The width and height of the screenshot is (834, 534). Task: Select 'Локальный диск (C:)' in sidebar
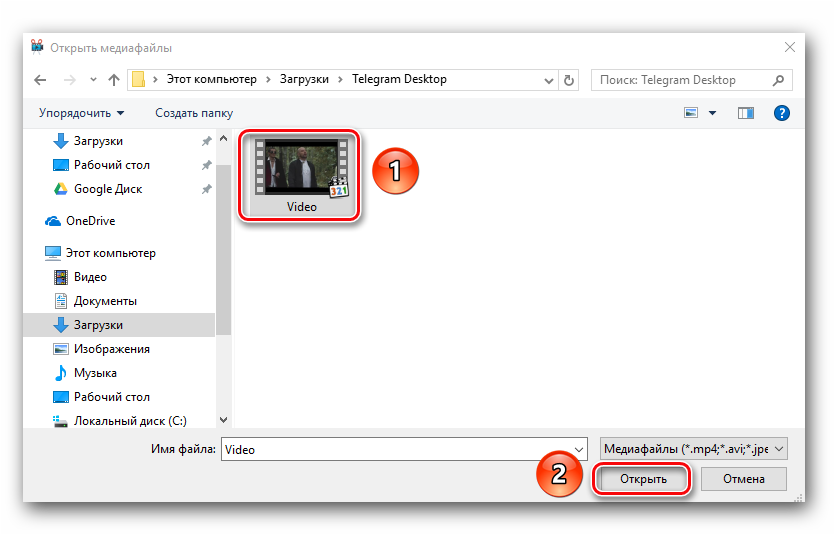130,421
